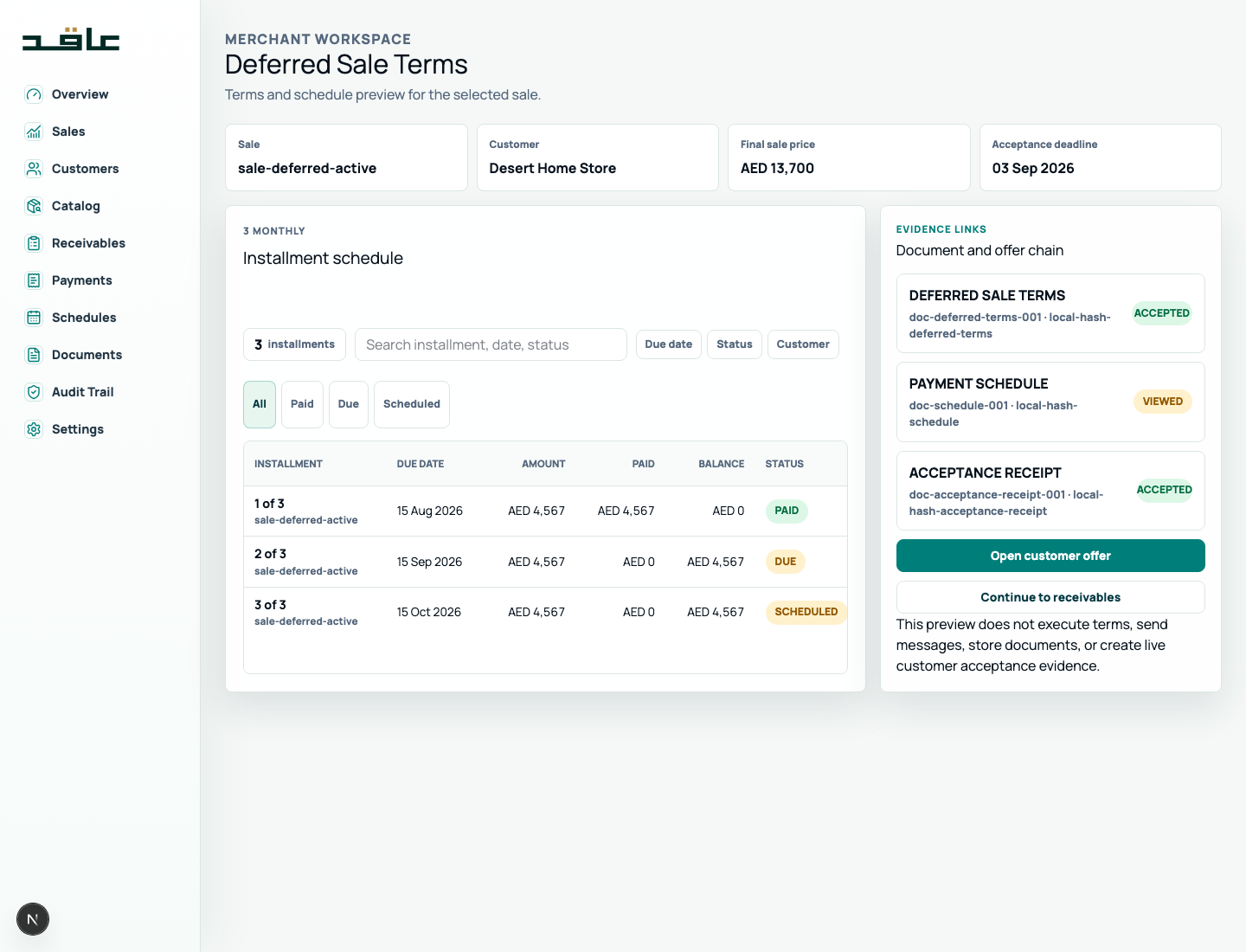Click the DUE status badge
1246x952 pixels.
click(x=786, y=562)
